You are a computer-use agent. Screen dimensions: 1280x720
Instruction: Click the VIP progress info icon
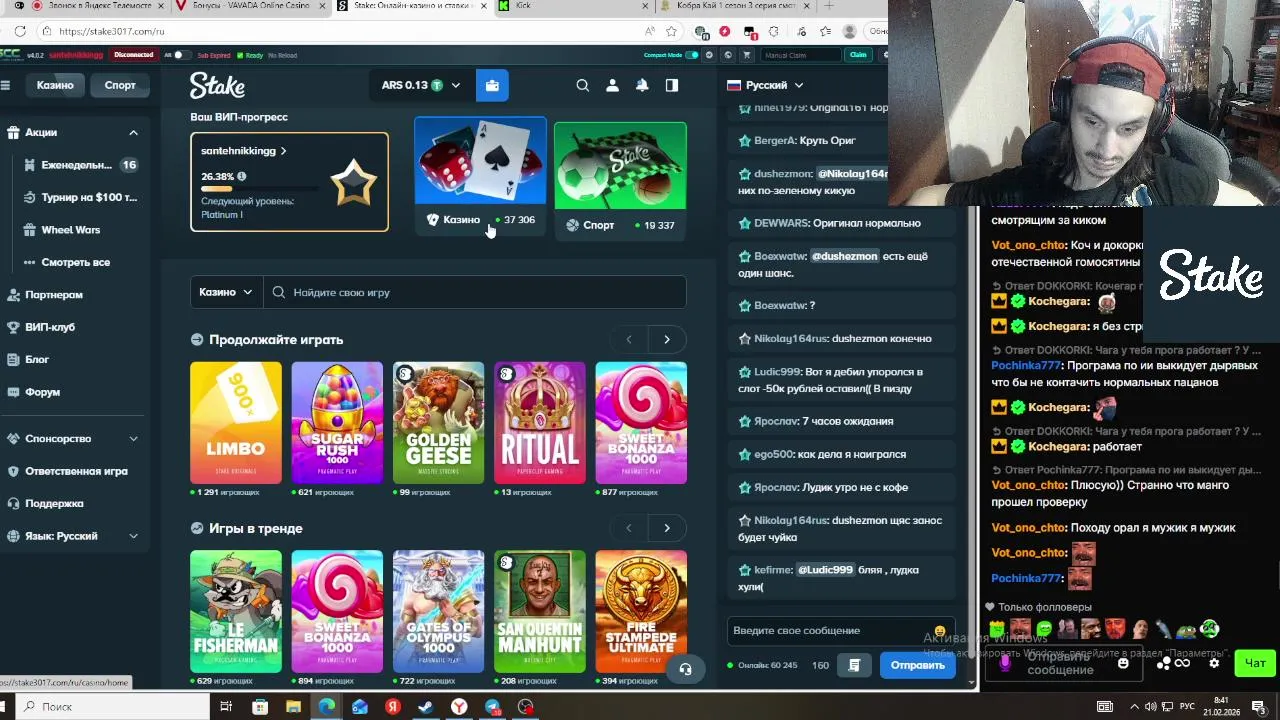tap(241, 176)
